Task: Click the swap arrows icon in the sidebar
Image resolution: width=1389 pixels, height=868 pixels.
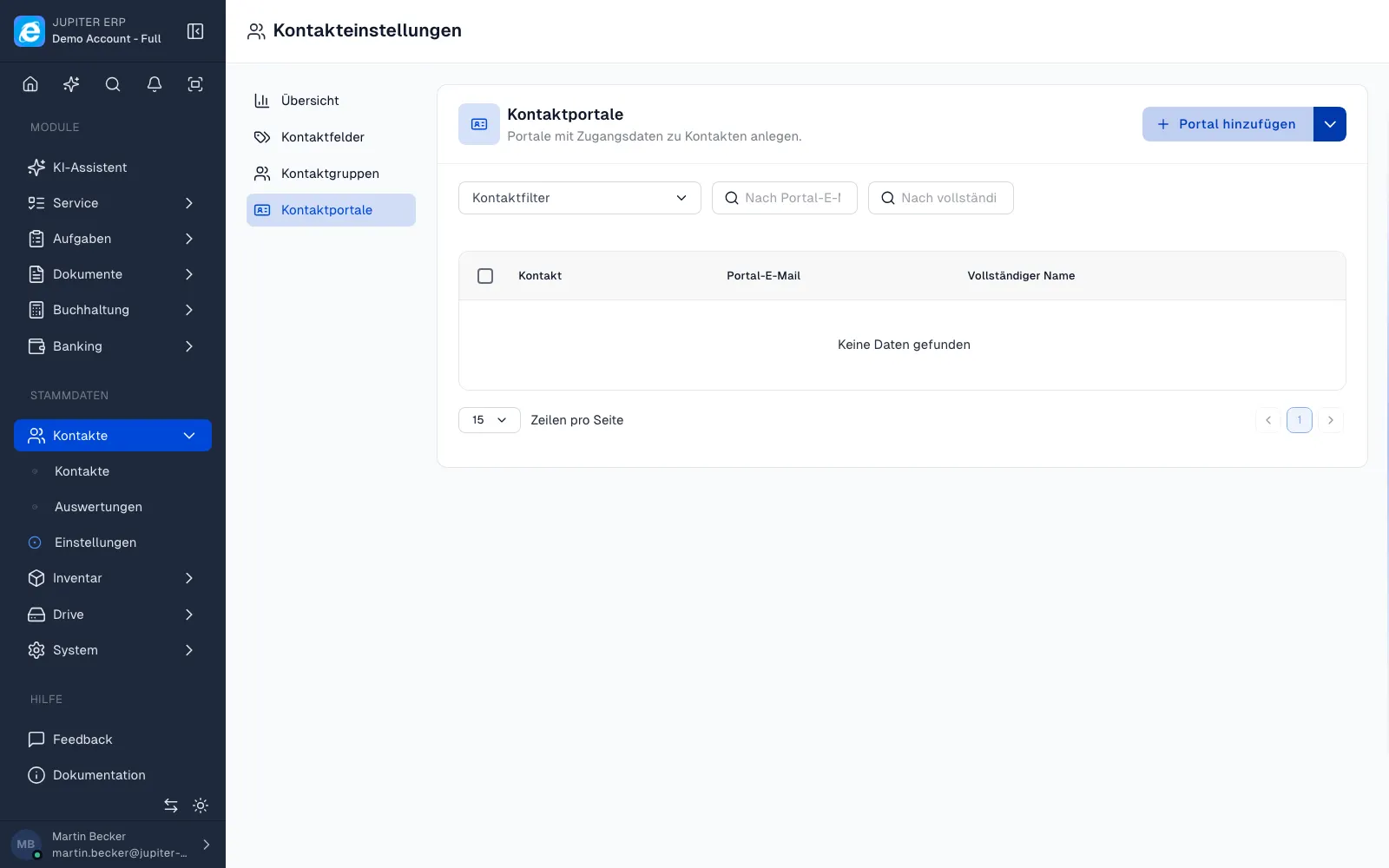Action: (x=171, y=806)
